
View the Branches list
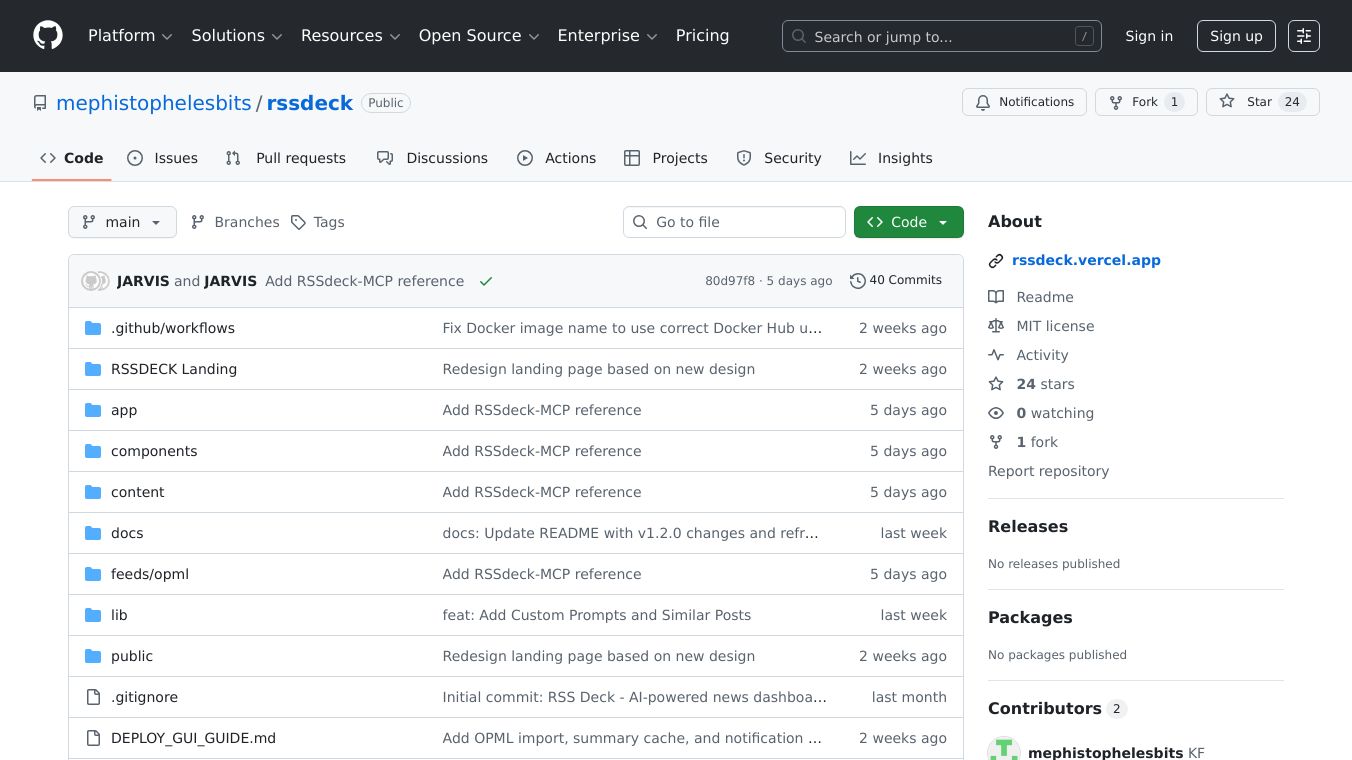(x=235, y=222)
